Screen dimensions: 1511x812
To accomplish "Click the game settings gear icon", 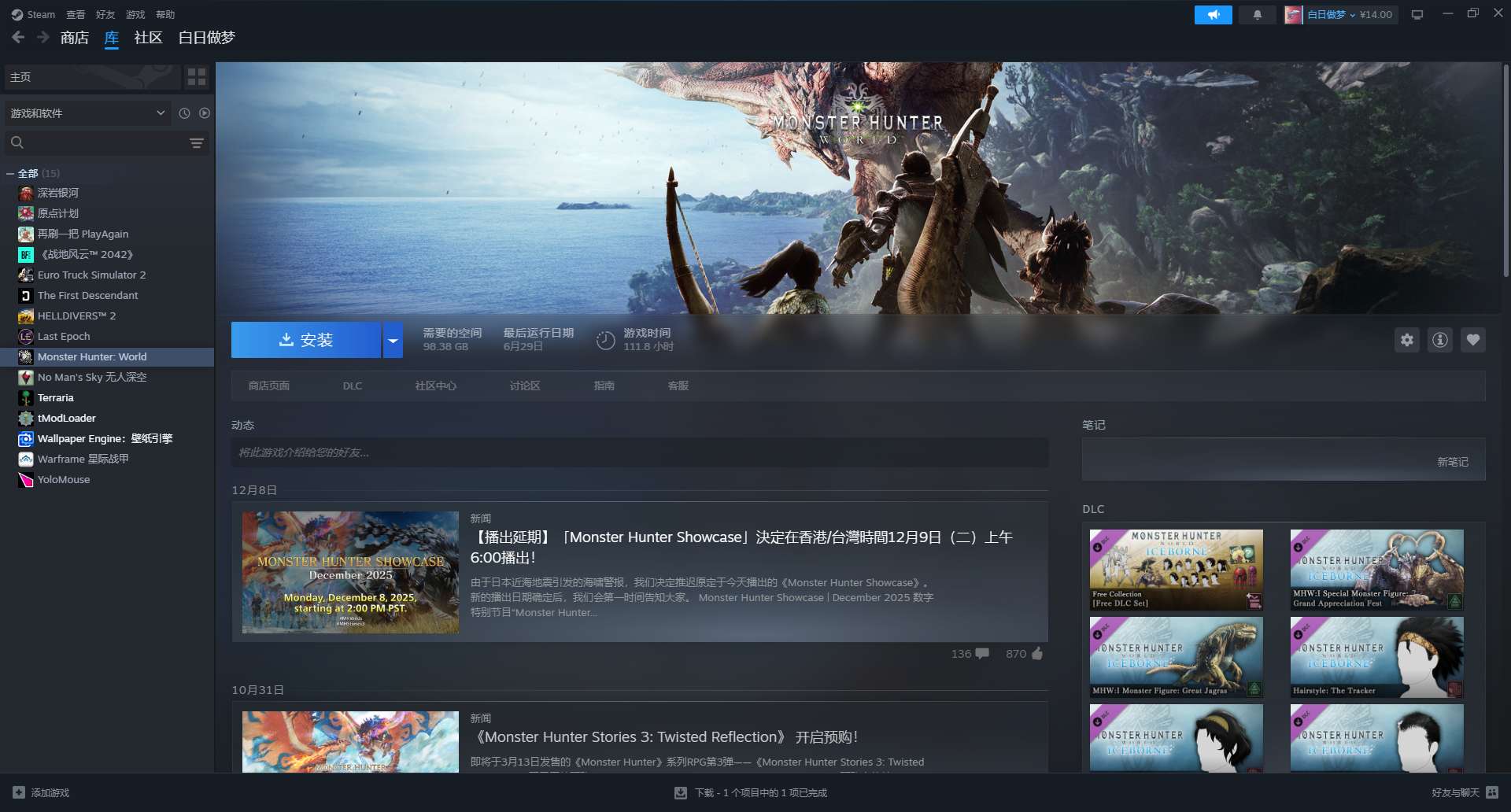I will 1406,340.
